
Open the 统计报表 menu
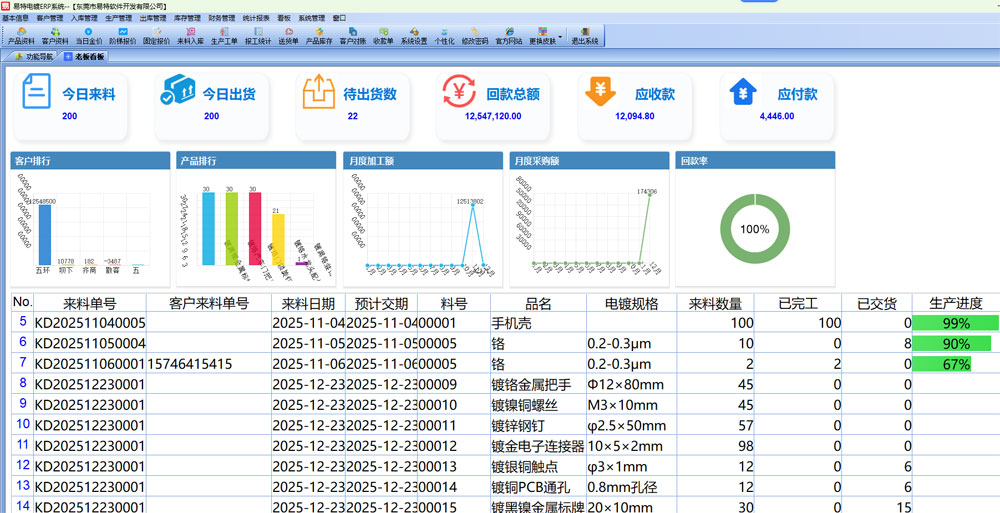click(256, 18)
